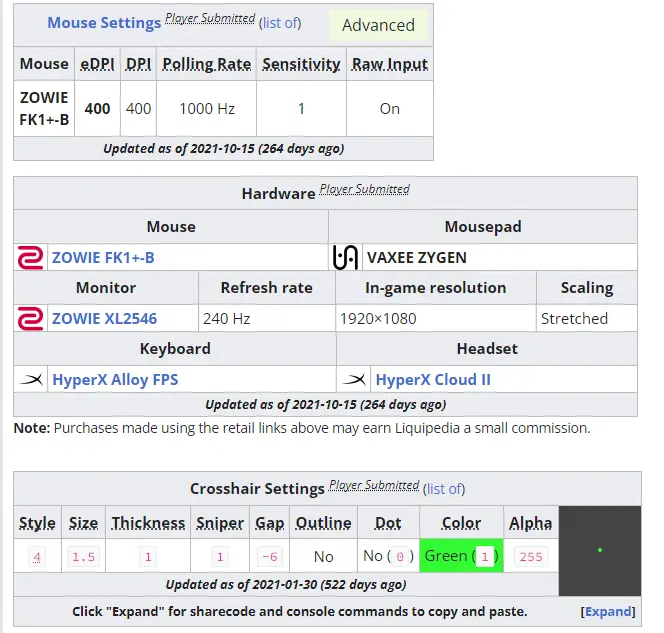The width and height of the screenshot is (664, 633).
Task: Click the 240 Hz refresh rate cell
Action: [267, 318]
